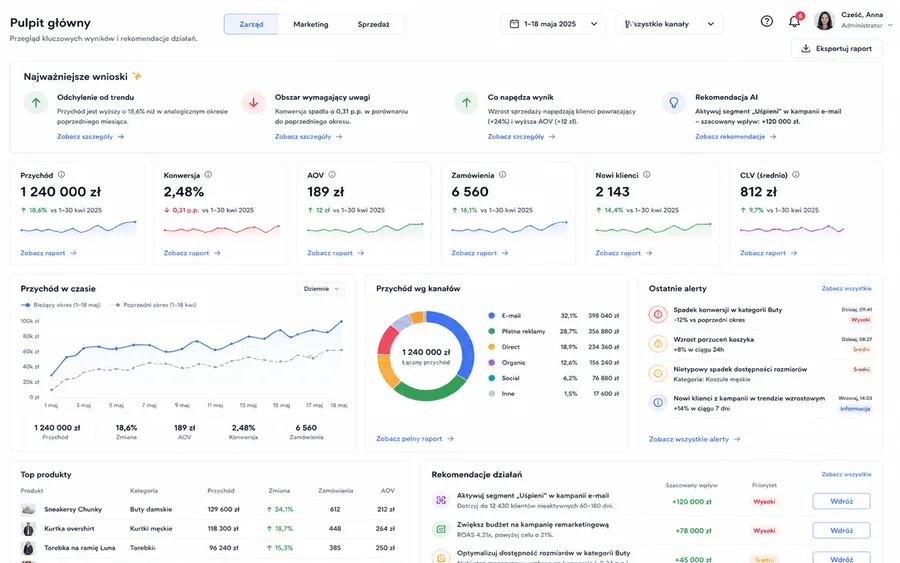Screen dimensions: 900x563
Task: Click the green icon for Zwiększ budżet na kampanię
Action: coord(441,529)
